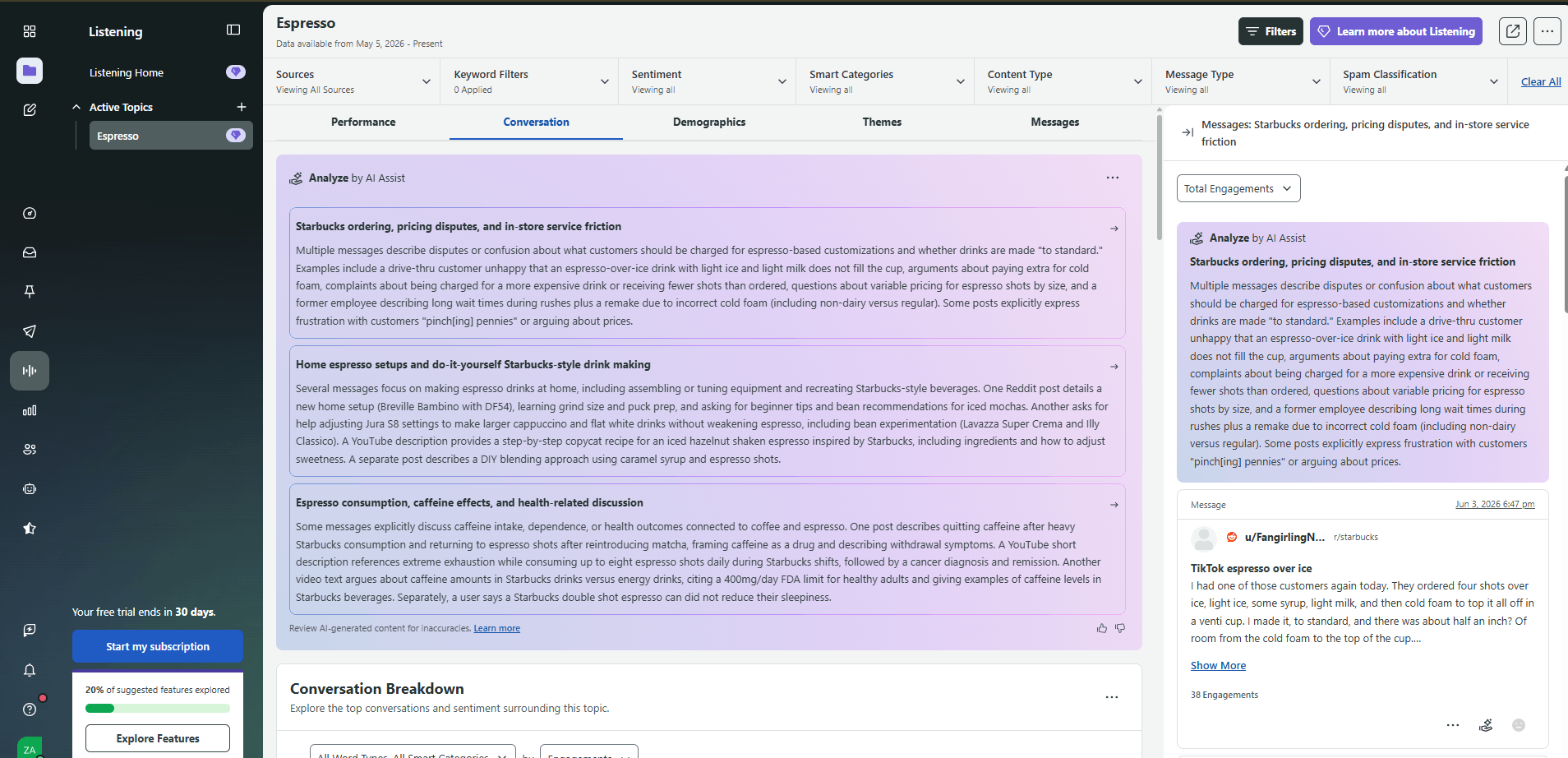Open the Messages tab
Viewport: 1568px width, 758px height.
(1055, 122)
